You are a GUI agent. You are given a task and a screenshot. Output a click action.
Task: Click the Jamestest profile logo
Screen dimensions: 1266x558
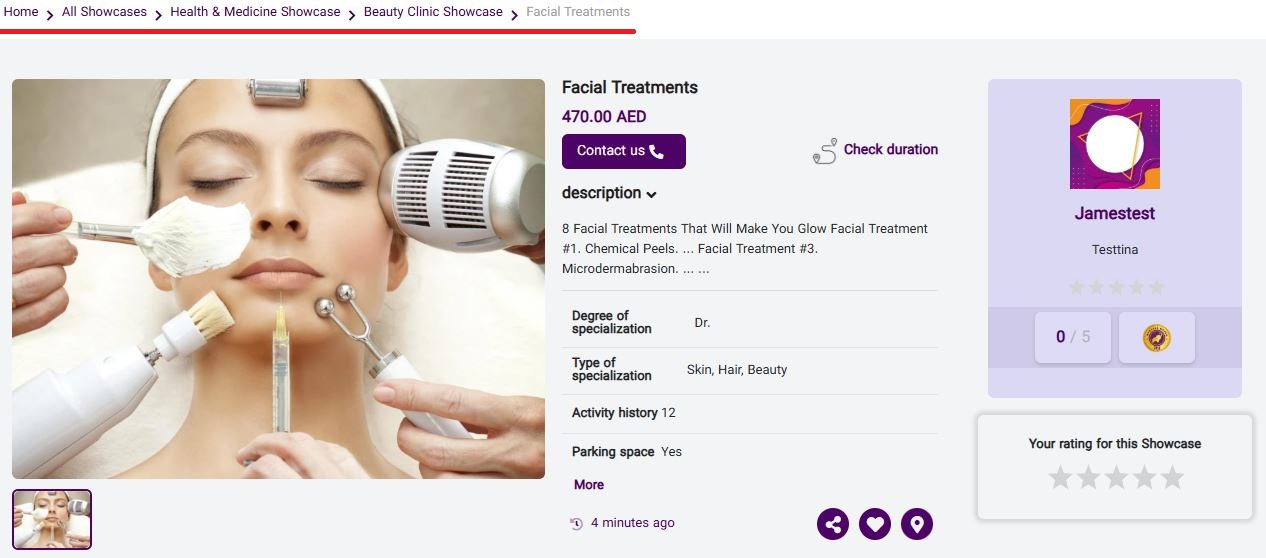[x=1114, y=144]
